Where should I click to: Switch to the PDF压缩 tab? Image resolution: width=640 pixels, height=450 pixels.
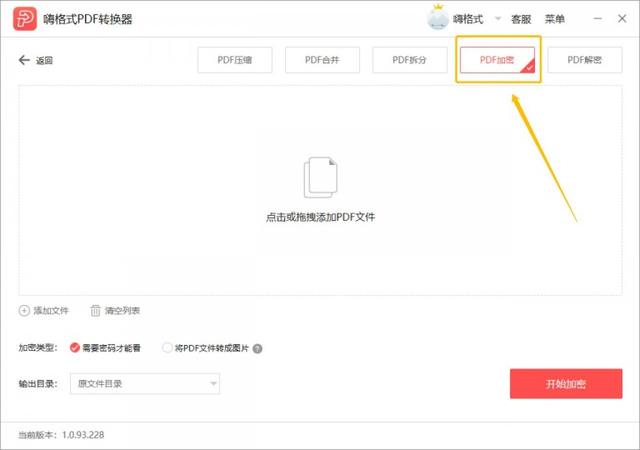click(x=235, y=60)
